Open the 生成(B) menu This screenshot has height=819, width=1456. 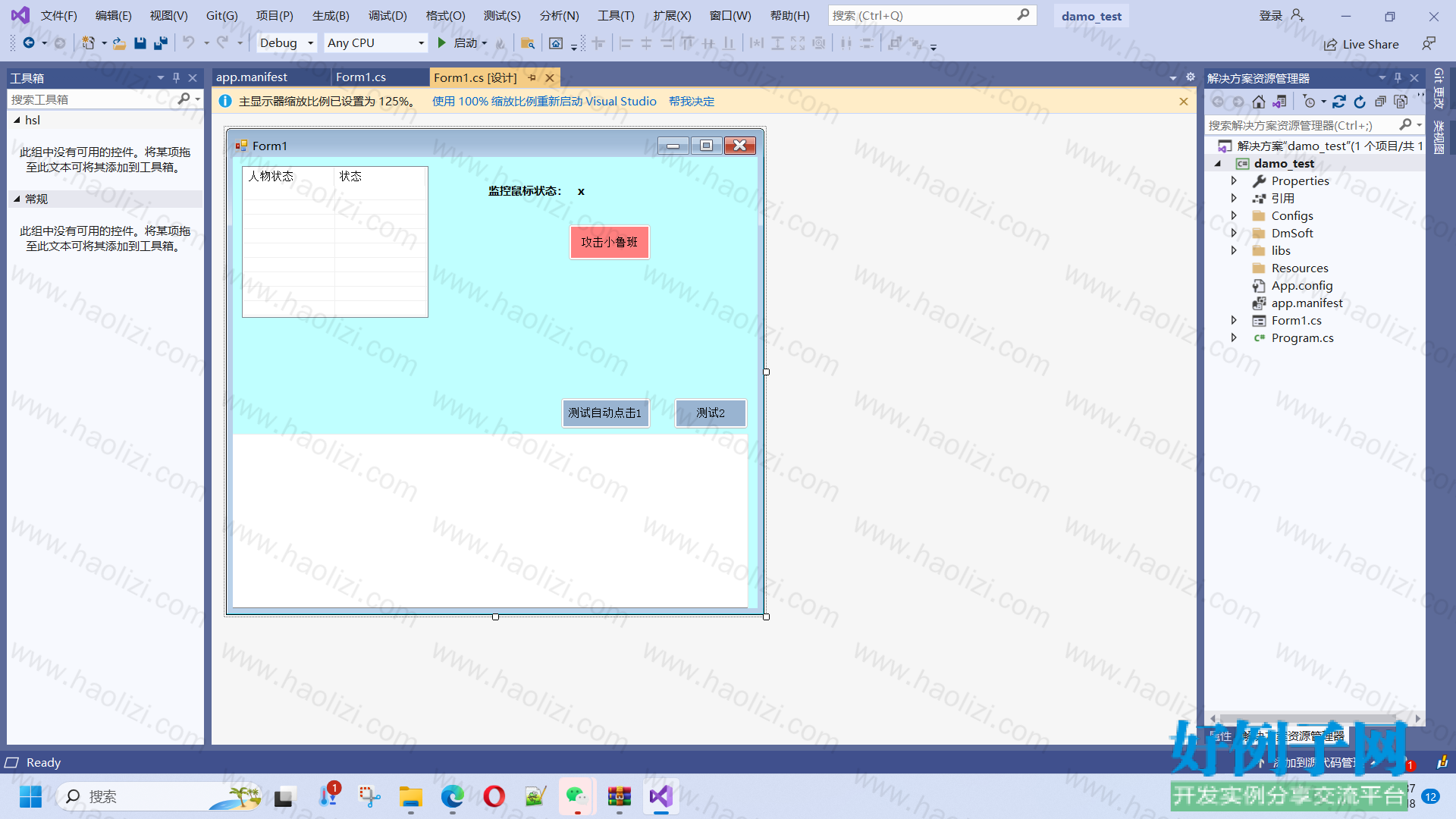331,16
